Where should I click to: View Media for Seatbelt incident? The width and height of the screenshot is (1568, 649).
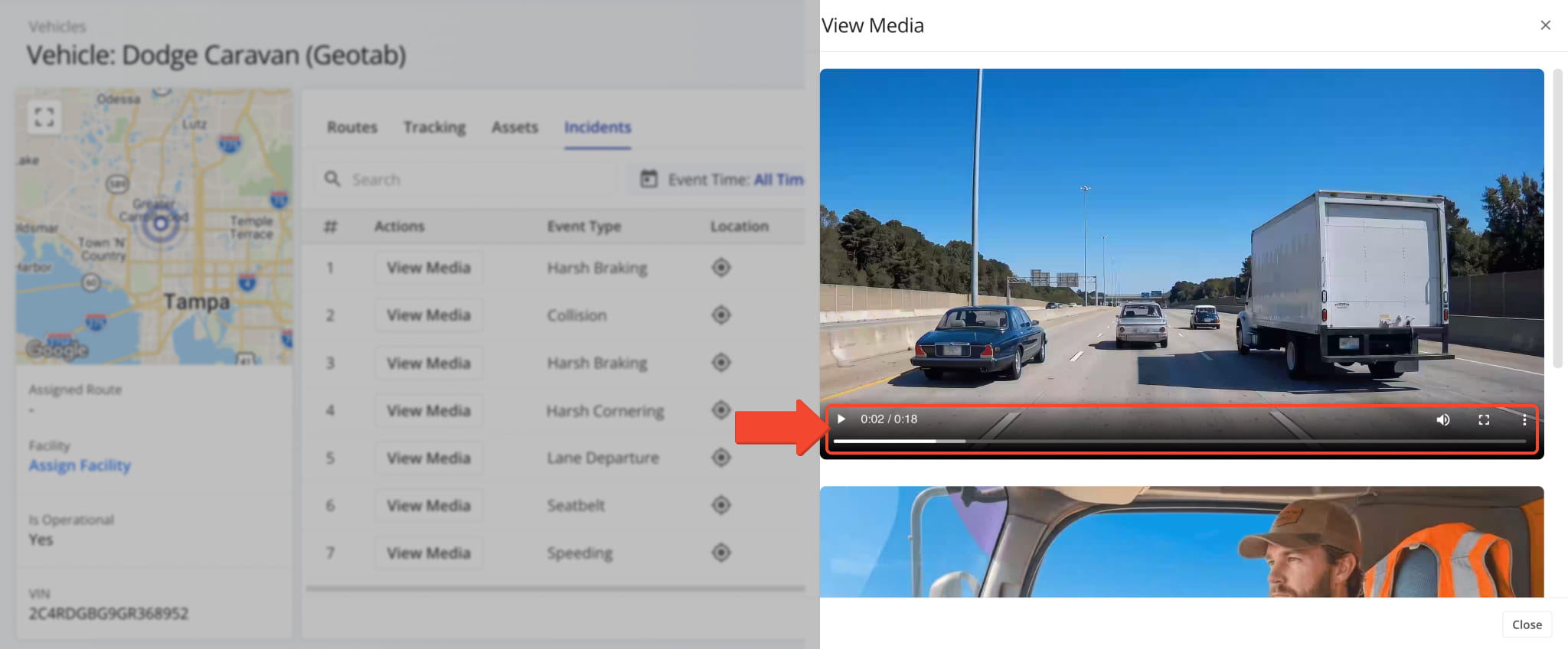(x=429, y=505)
